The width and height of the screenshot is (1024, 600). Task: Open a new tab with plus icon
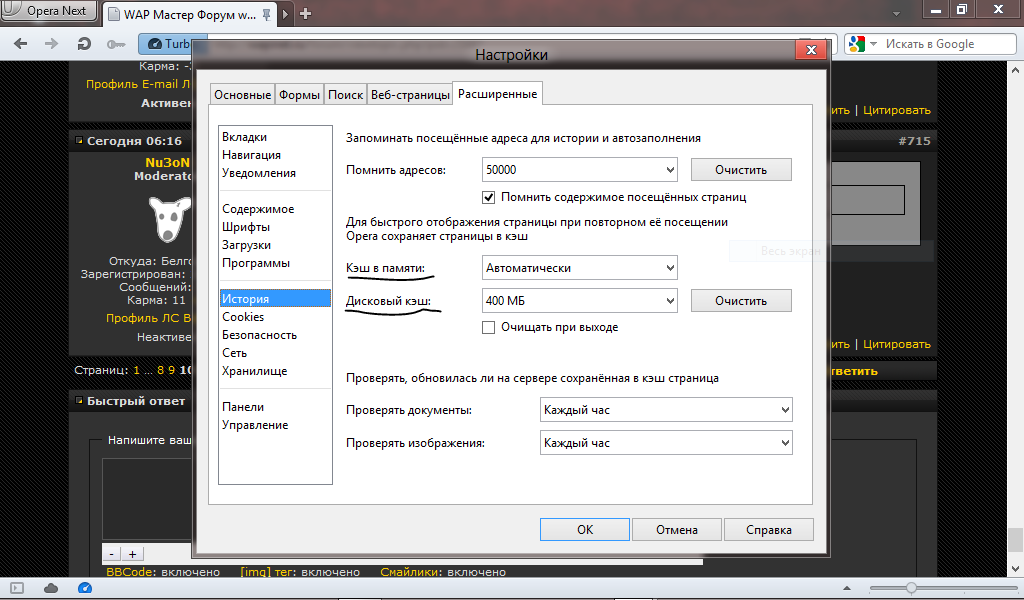point(305,13)
